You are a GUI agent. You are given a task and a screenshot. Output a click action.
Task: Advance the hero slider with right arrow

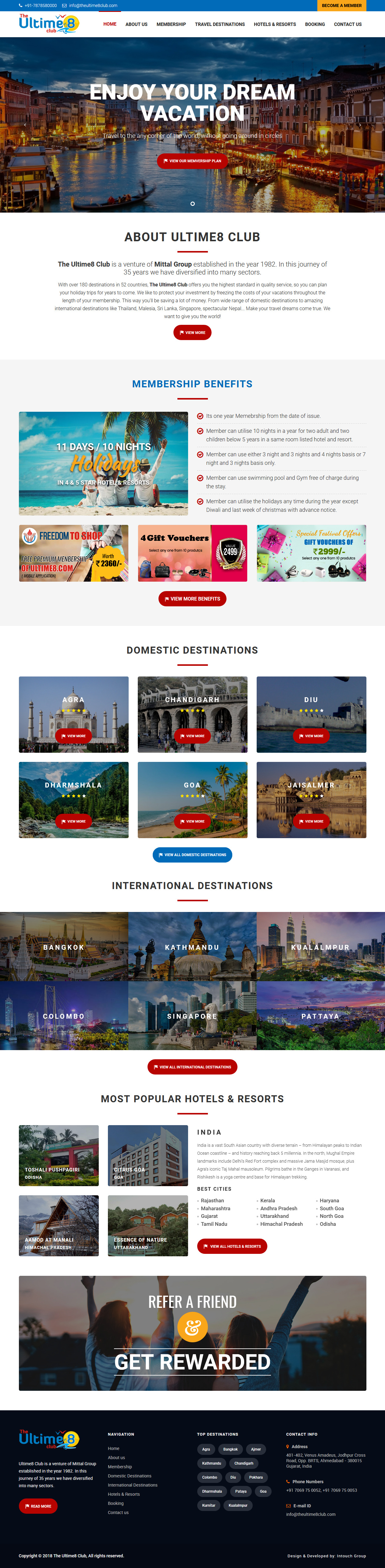[x=360, y=125]
